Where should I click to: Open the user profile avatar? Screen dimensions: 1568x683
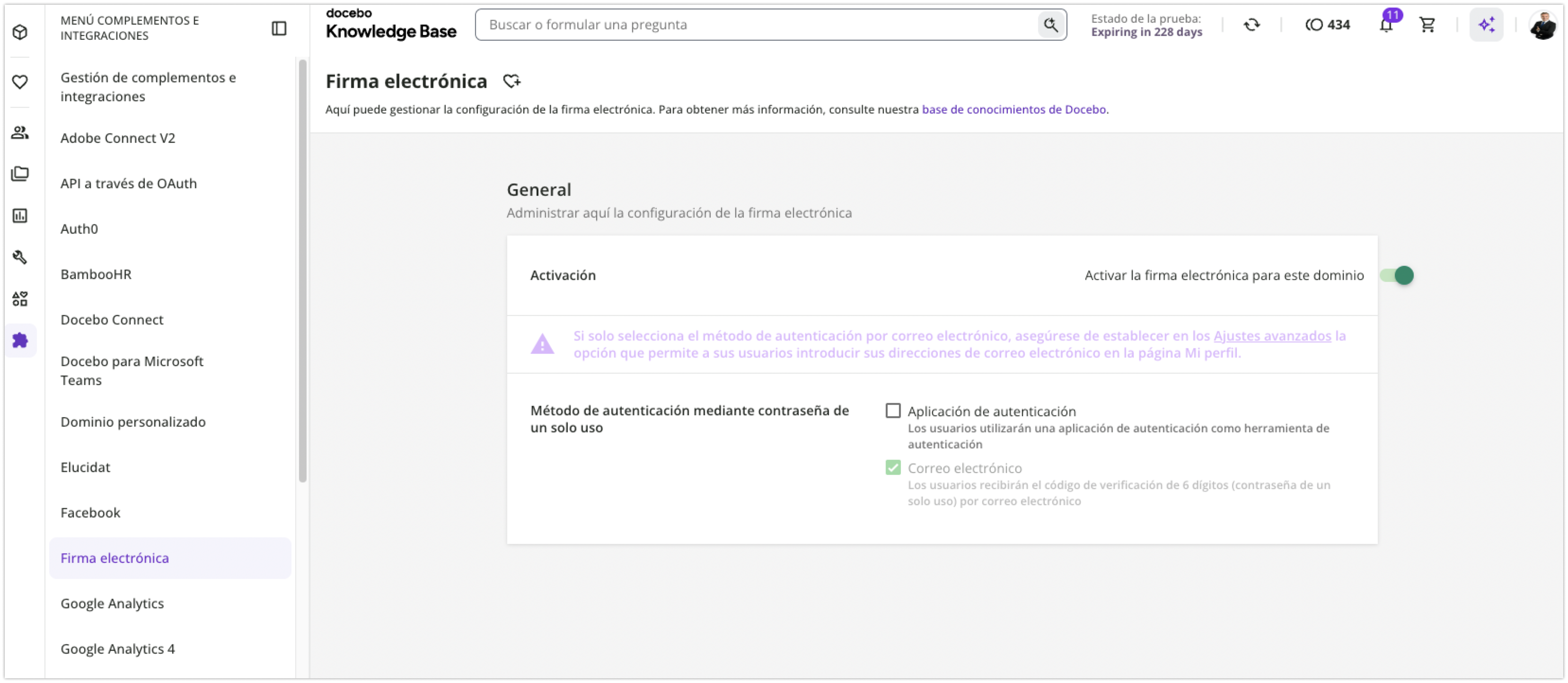(x=1543, y=26)
